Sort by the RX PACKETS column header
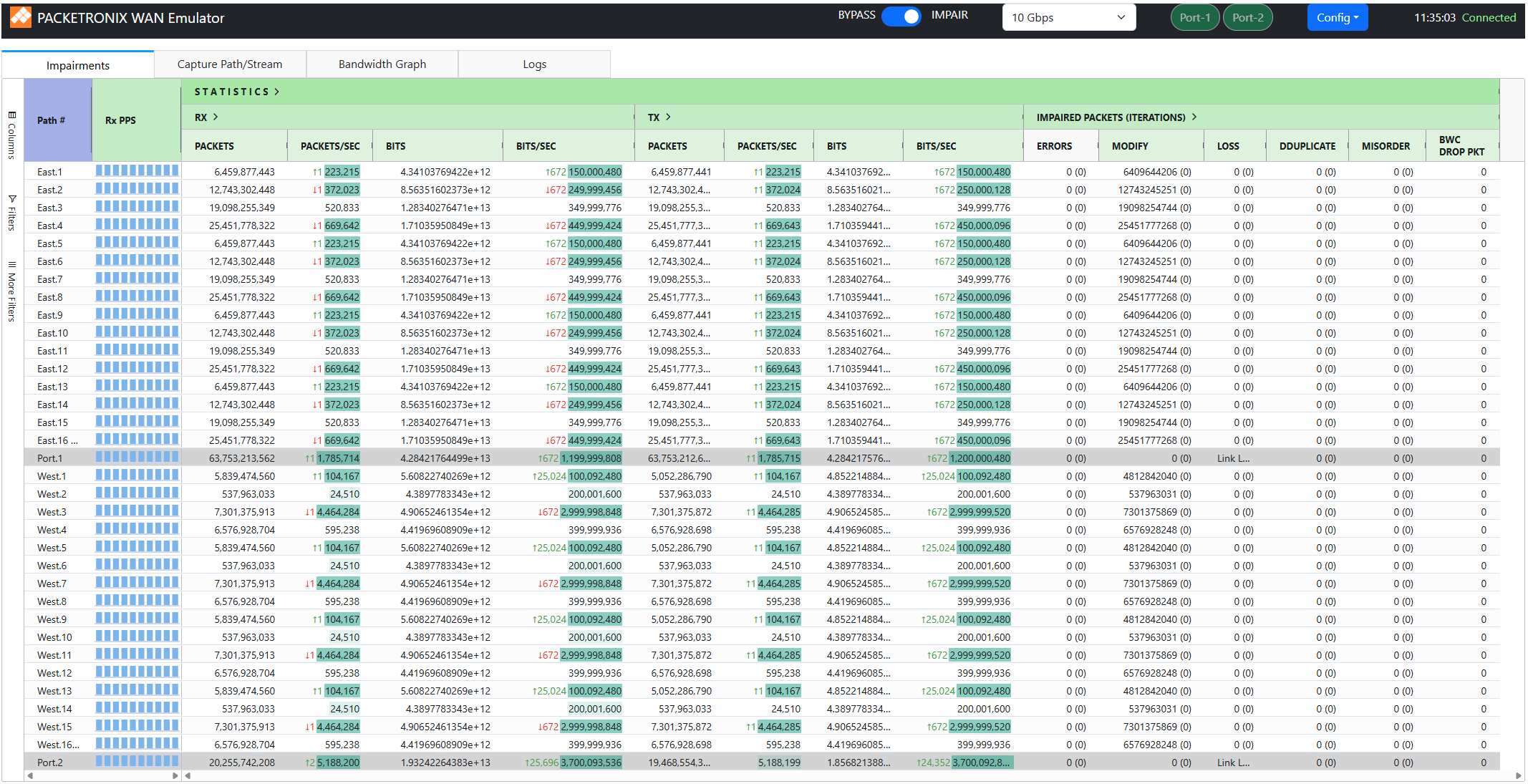This screenshot has width=1528, height=784. [234, 146]
